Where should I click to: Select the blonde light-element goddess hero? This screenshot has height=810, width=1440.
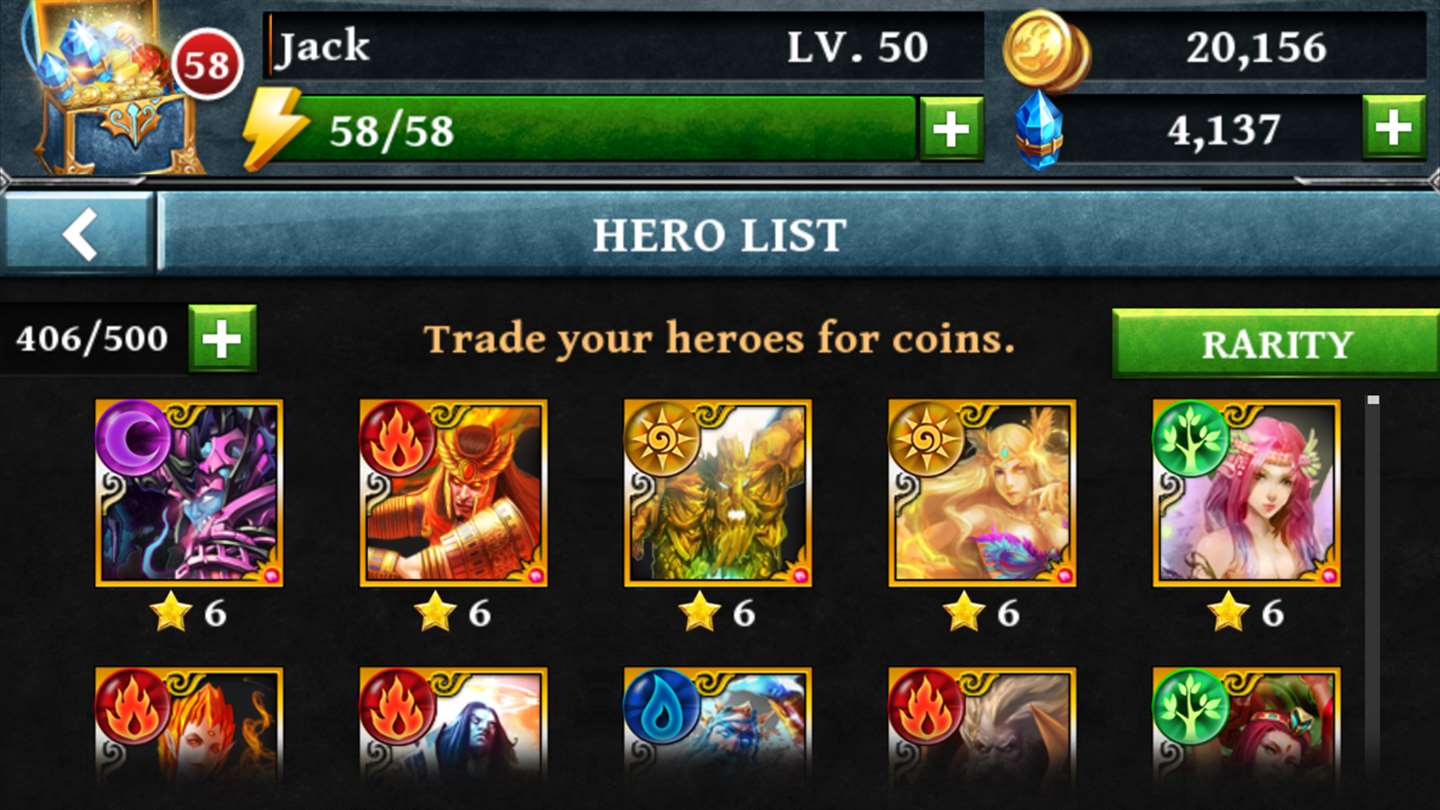click(982, 493)
